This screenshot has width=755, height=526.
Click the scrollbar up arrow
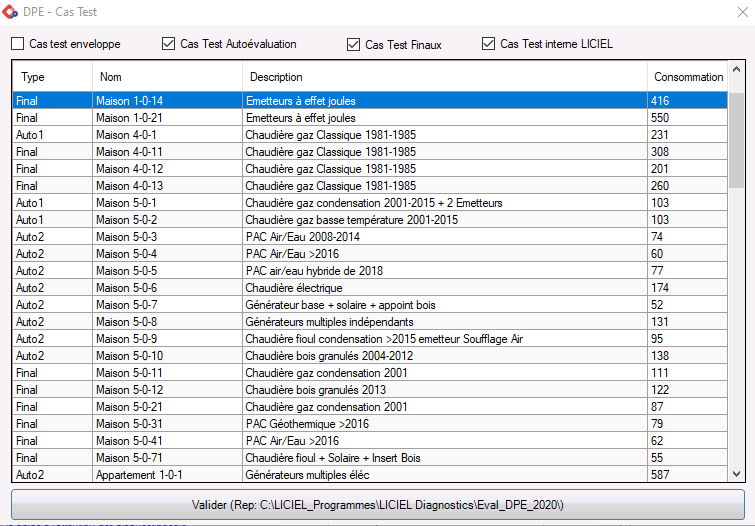click(736, 69)
